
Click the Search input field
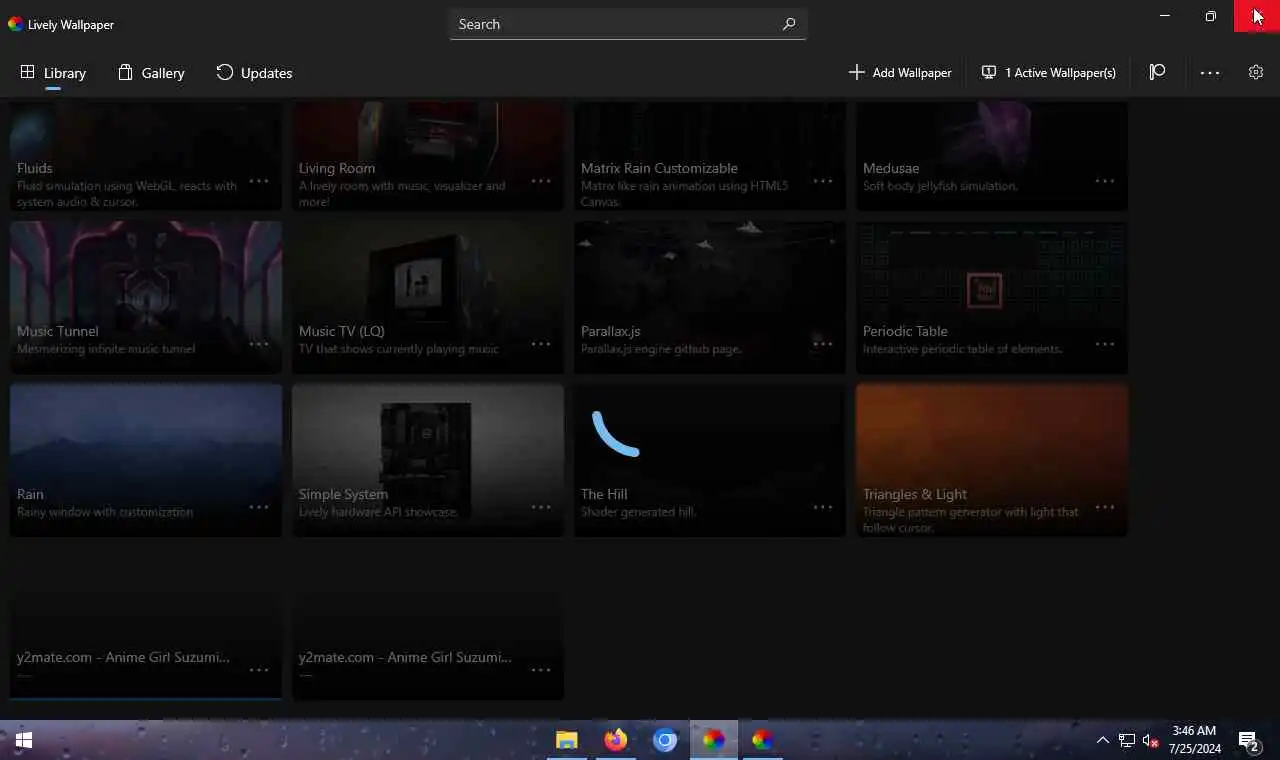click(628, 24)
